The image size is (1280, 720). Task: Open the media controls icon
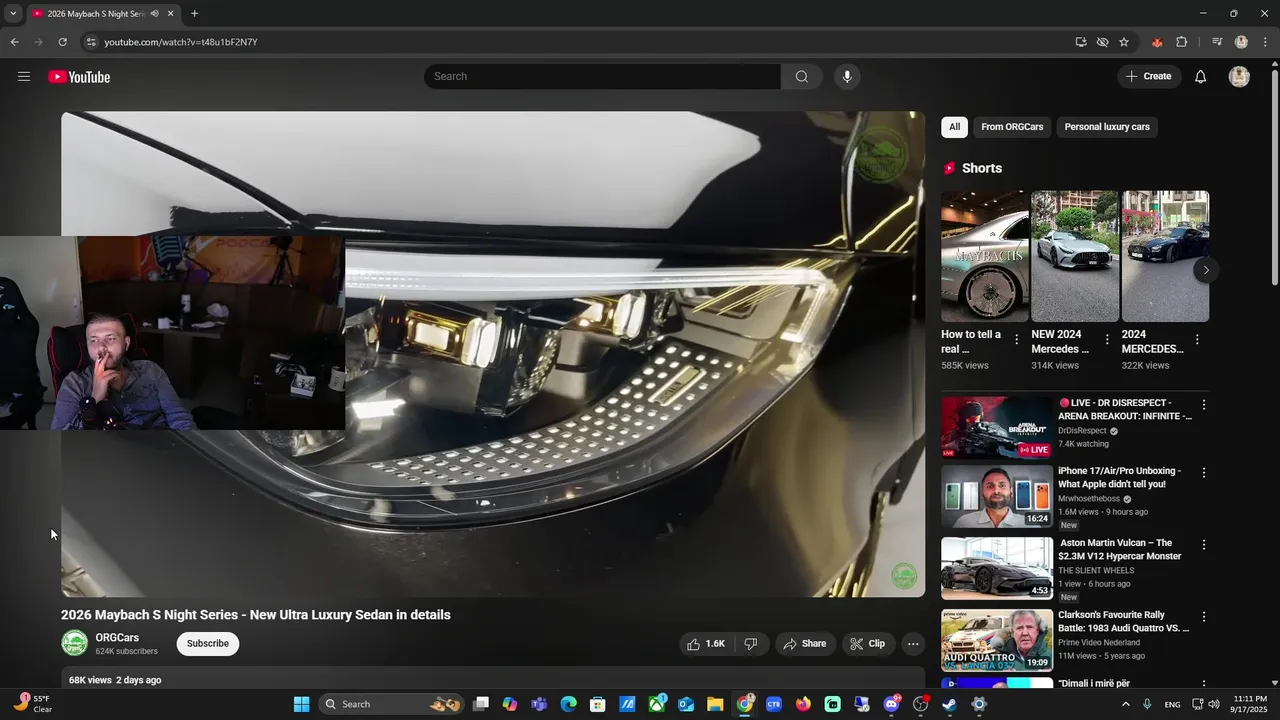tap(1217, 42)
